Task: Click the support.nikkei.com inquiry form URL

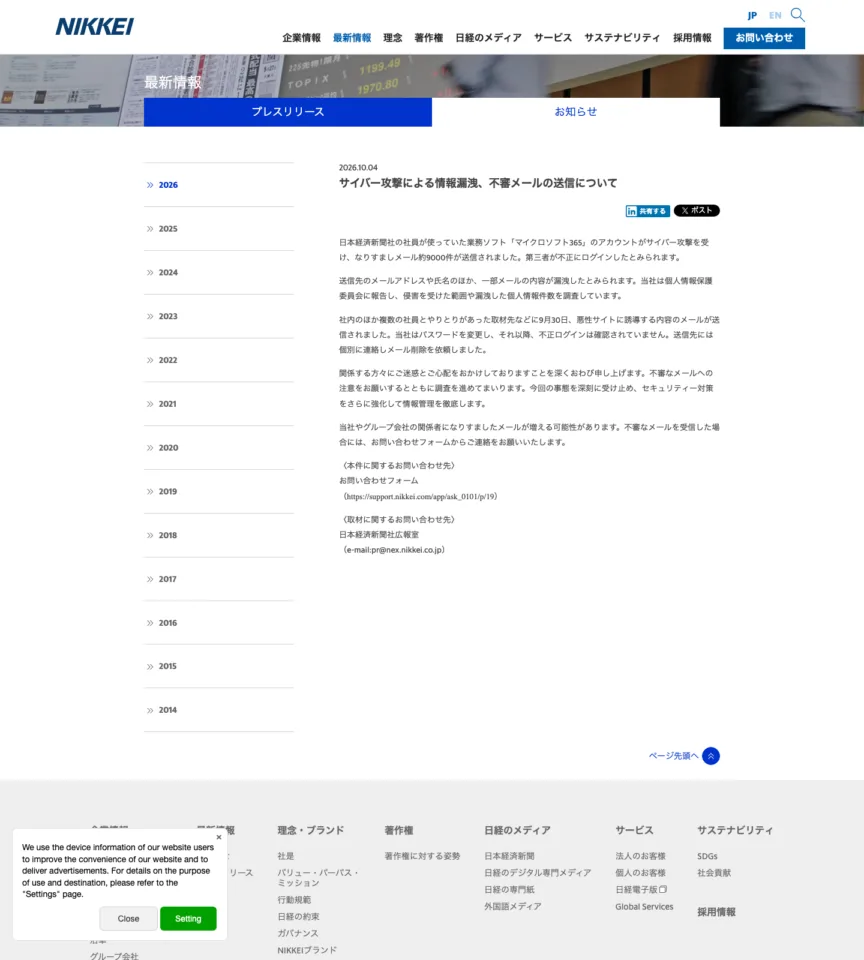Action: point(421,497)
